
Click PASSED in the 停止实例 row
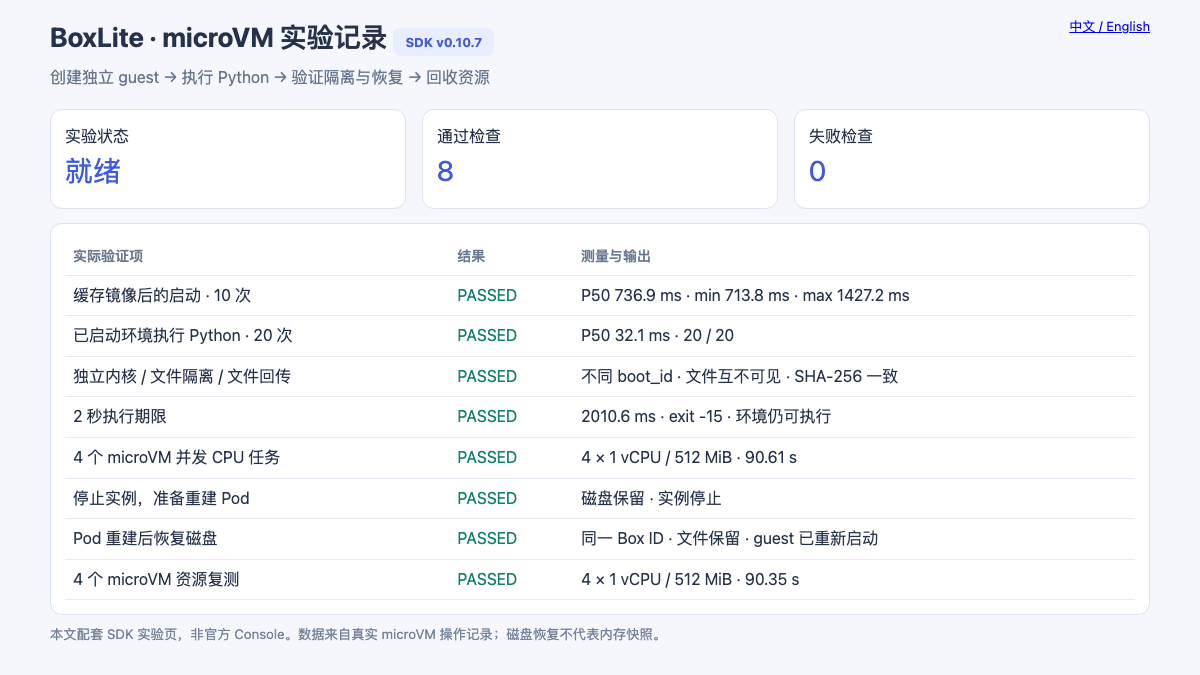(487, 498)
